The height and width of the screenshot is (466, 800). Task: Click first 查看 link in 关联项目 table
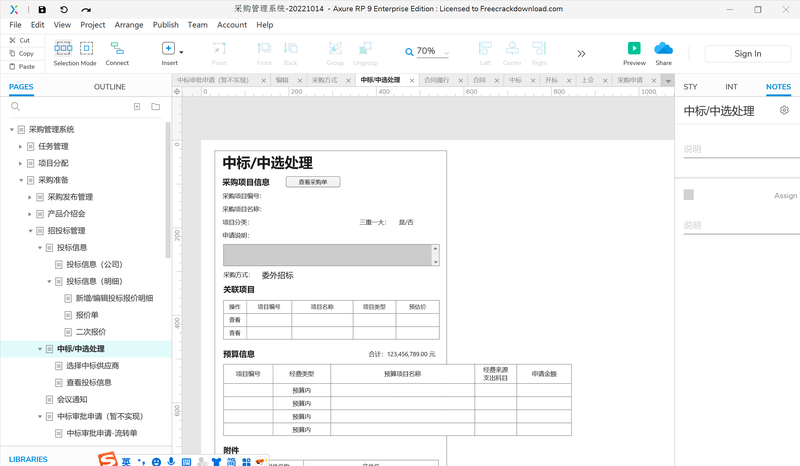coord(235,320)
